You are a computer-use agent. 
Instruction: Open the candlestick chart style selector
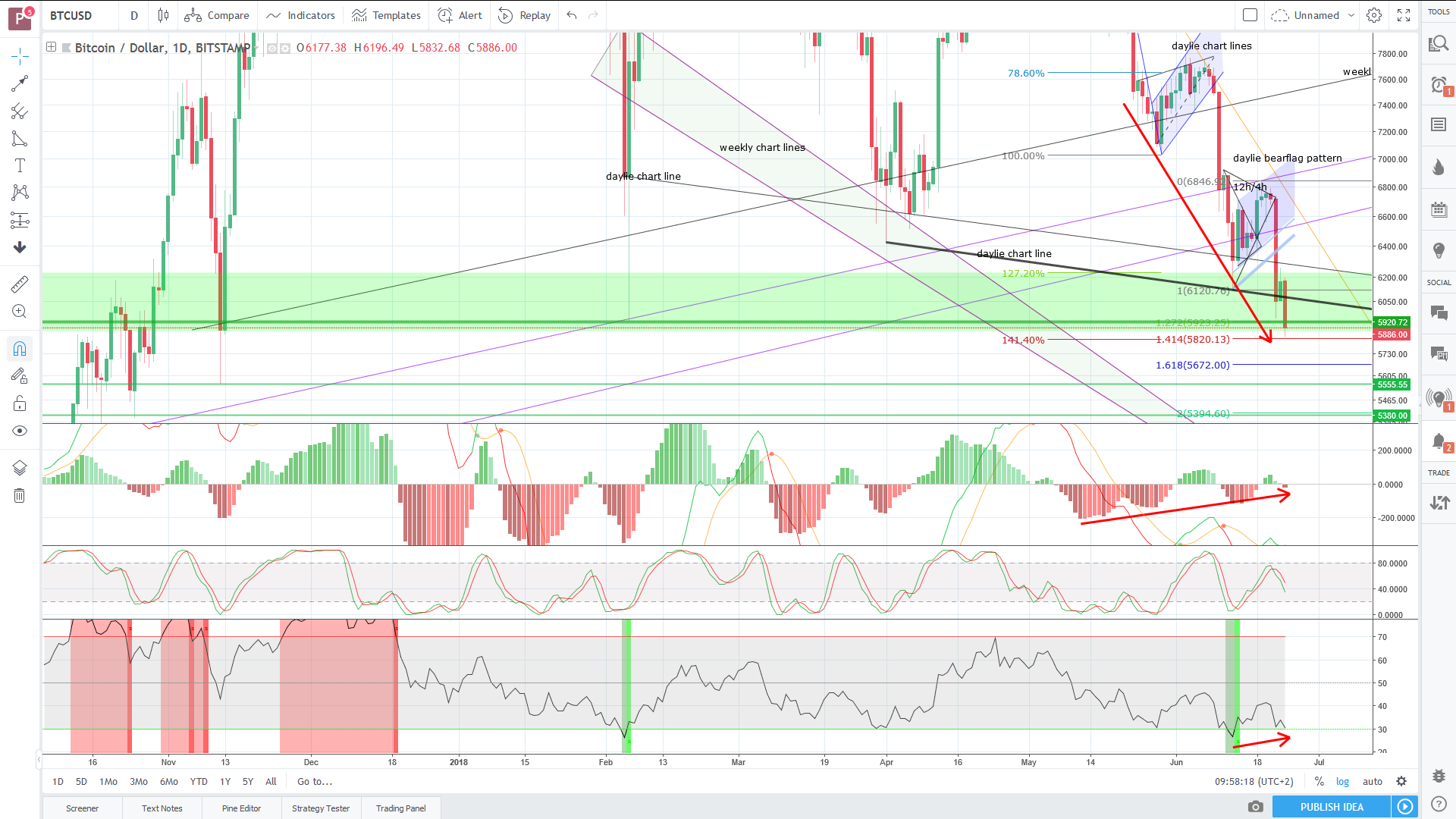(163, 15)
